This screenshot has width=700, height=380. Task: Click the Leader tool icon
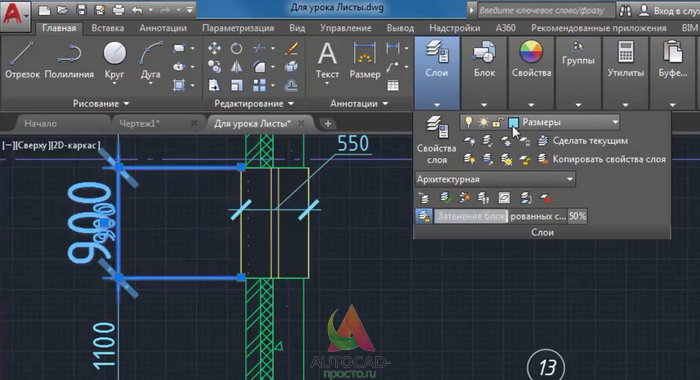pos(393,67)
